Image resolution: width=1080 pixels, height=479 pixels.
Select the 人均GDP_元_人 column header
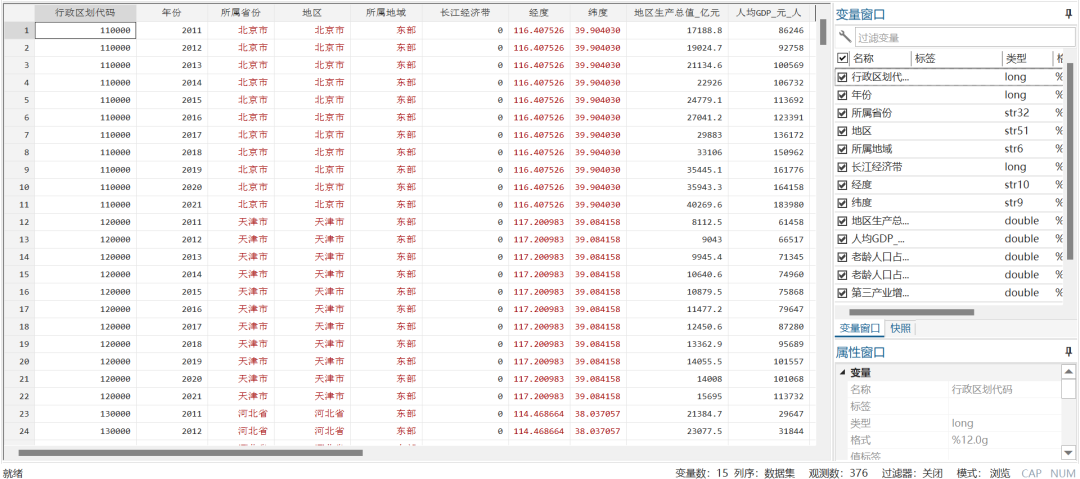769,12
